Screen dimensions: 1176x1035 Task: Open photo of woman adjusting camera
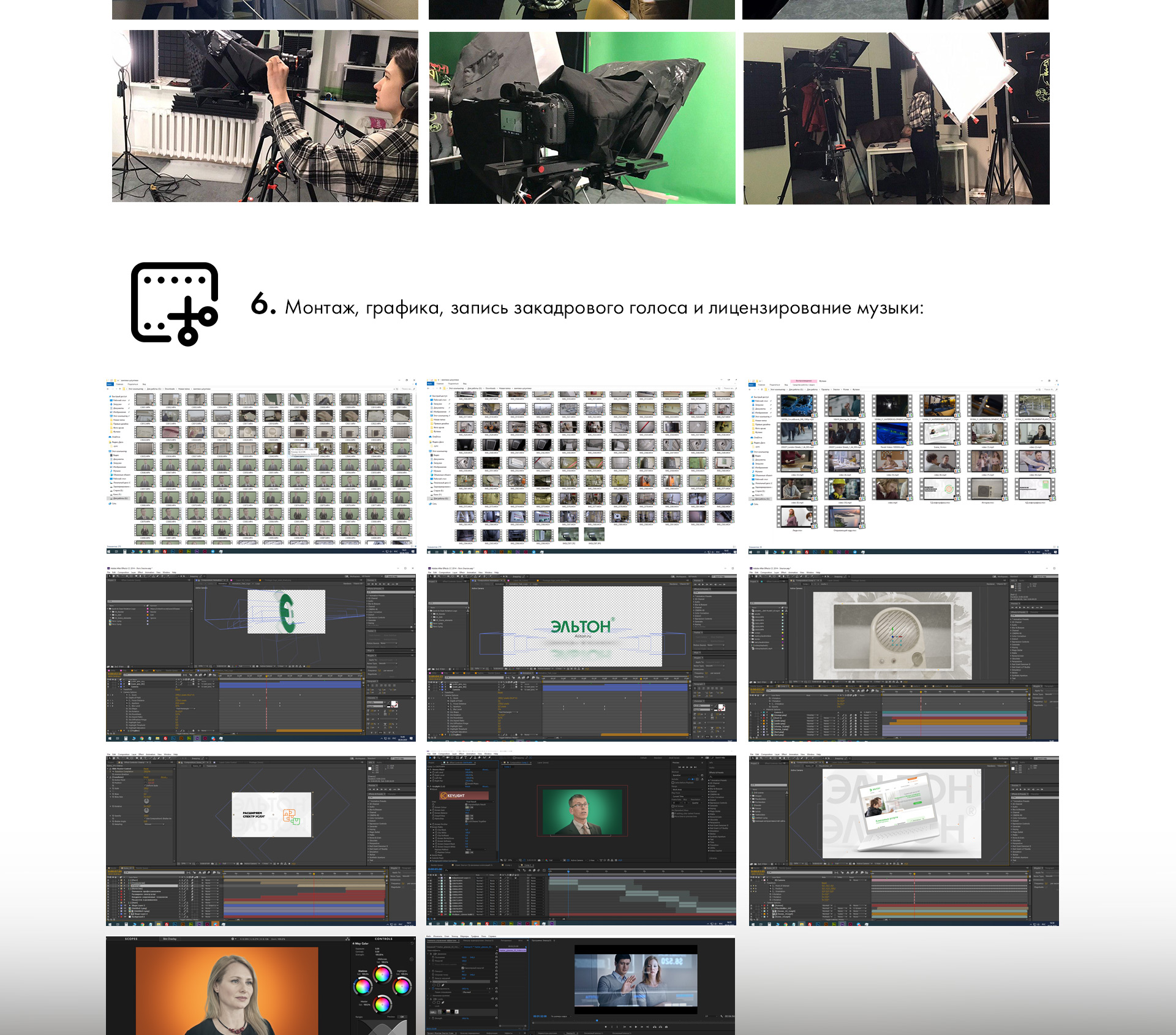(265, 116)
